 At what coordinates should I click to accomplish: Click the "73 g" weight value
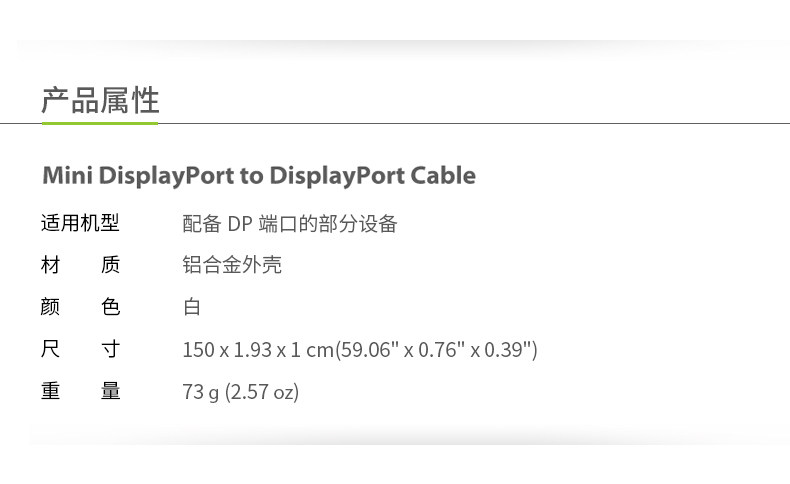(200, 392)
